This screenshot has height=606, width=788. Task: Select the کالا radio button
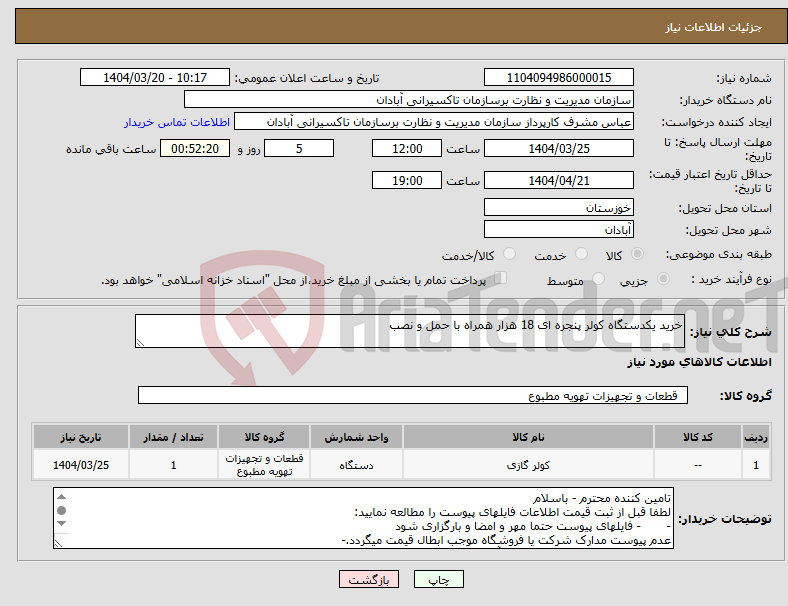click(x=637, y=254)
